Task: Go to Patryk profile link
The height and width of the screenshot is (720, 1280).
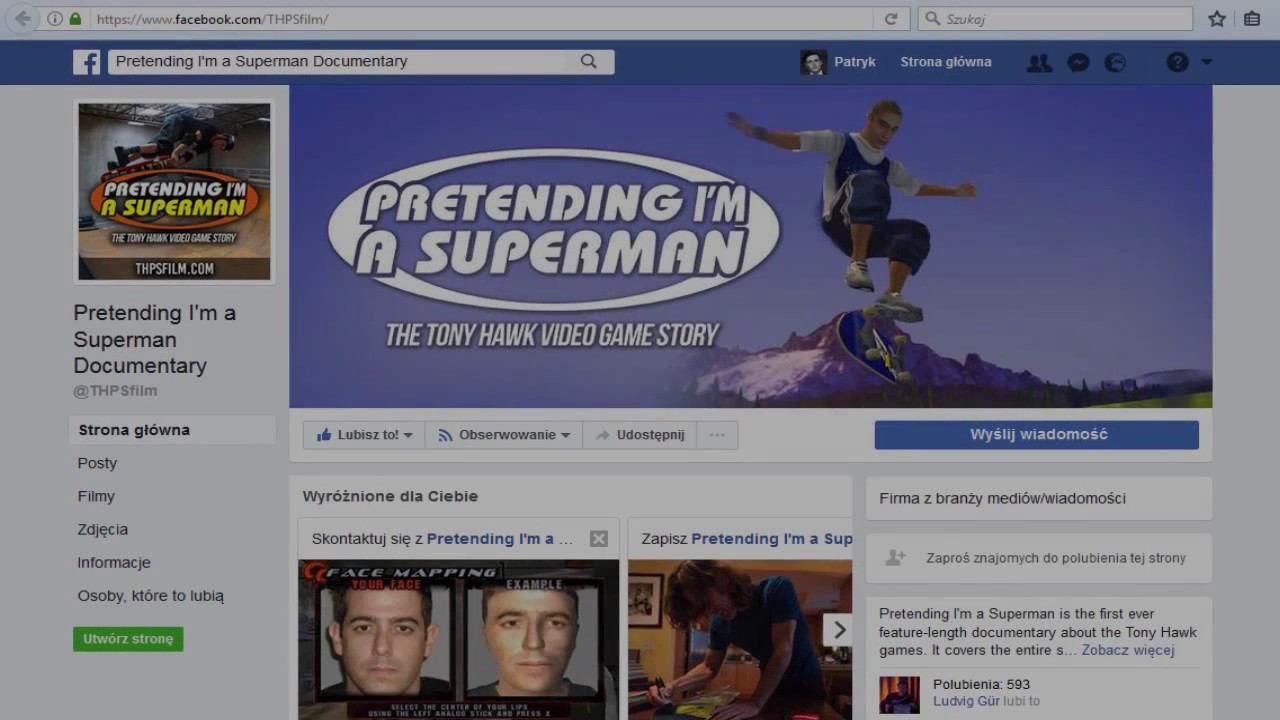Action: coord(855,62)
